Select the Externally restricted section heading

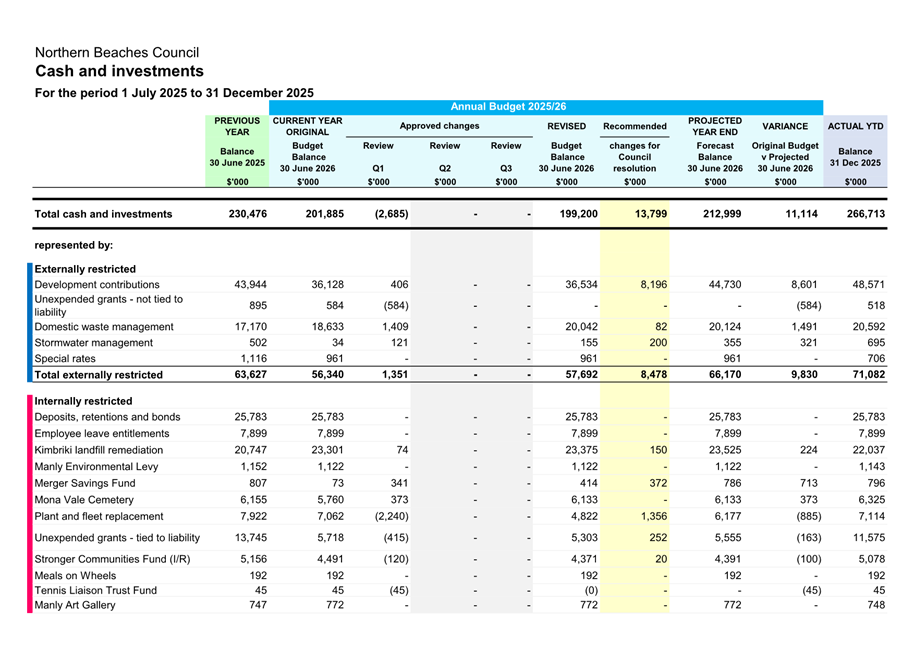[85, 269]
